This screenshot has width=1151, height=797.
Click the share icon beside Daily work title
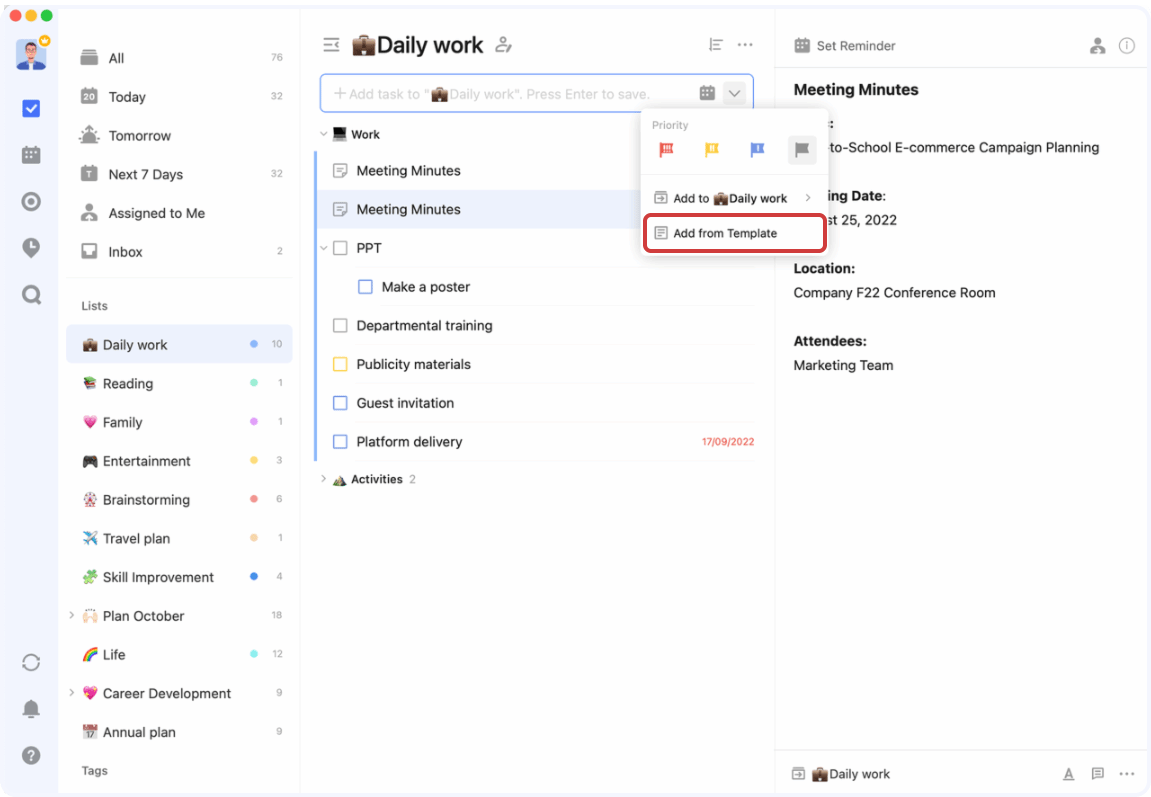tap(503, 45)
